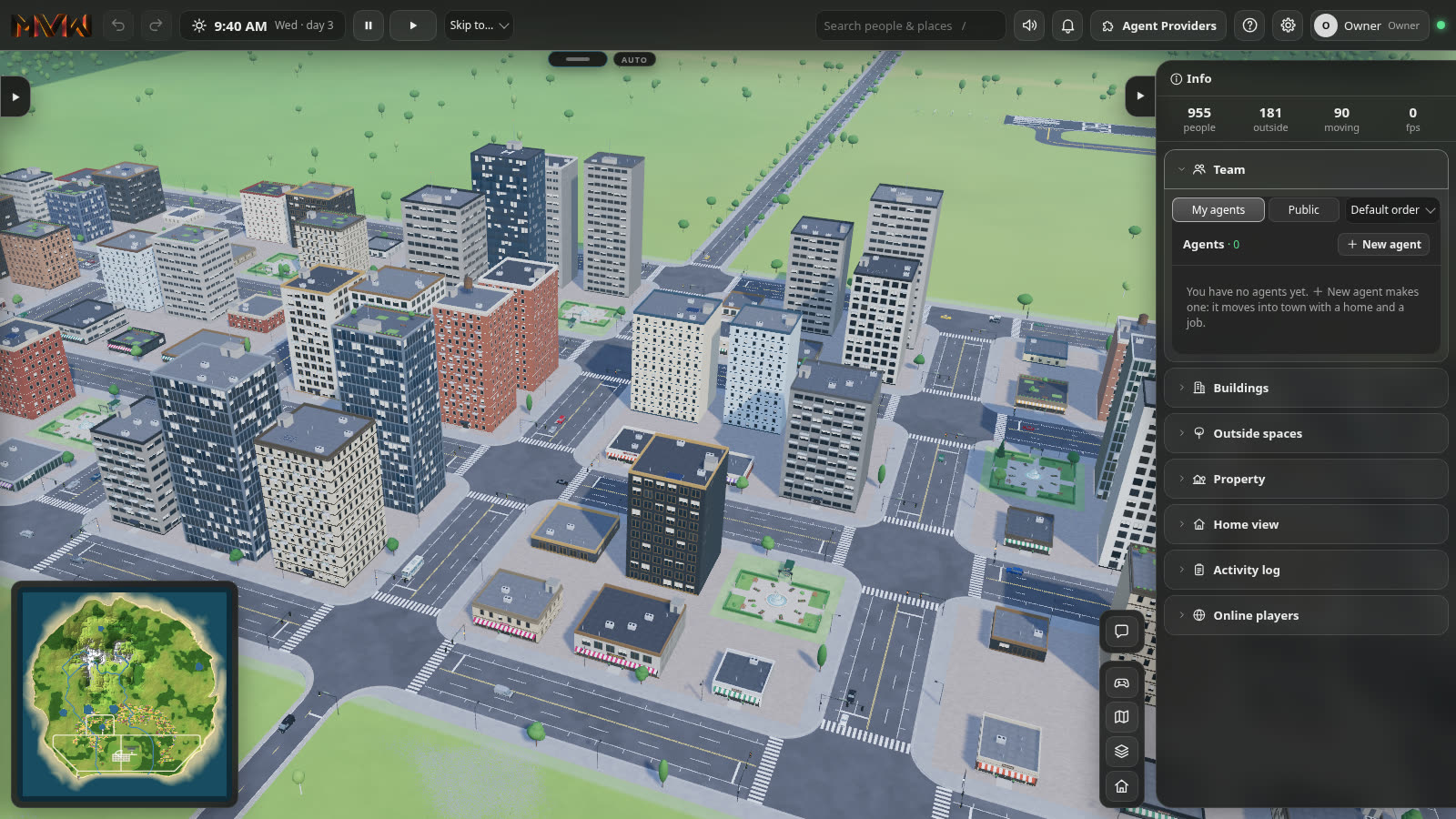The image size is (1456, 819).
Task: Click the gamepad controller icon
Action: (1121, 682)
